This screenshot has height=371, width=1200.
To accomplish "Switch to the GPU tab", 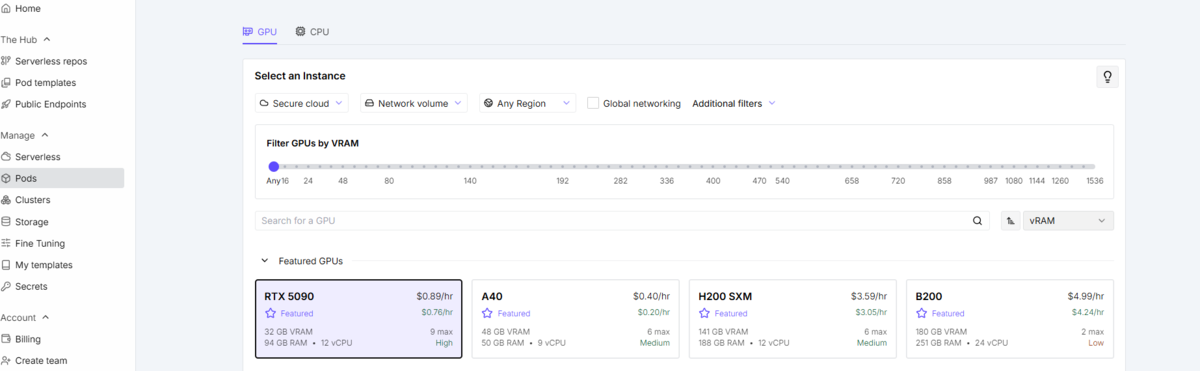I will click(260, 32).
